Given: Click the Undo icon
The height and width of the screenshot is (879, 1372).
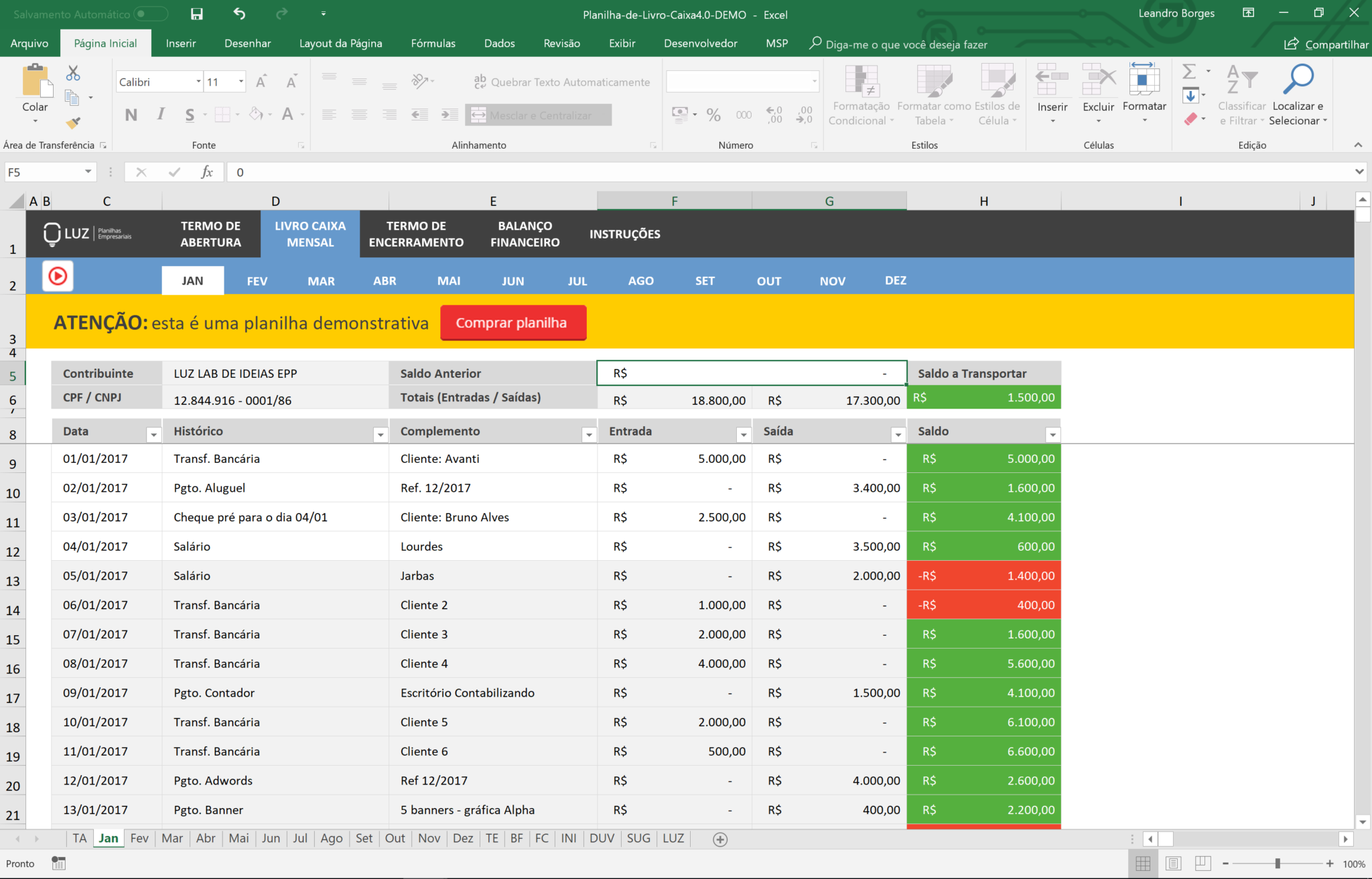Looking at the screenshot, I should [239, 13].
